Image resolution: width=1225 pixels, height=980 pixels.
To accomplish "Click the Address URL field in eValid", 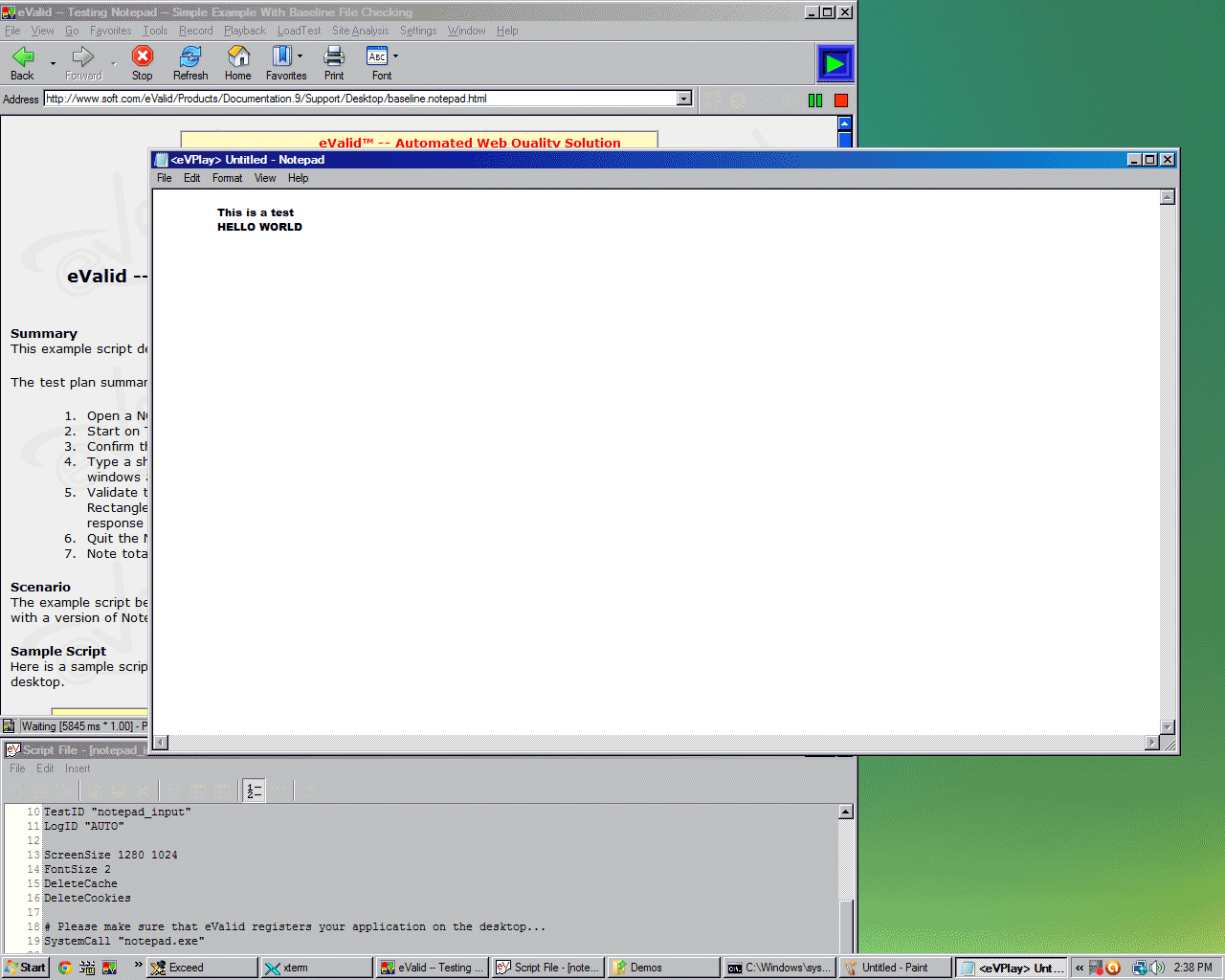I will point(360,99).
